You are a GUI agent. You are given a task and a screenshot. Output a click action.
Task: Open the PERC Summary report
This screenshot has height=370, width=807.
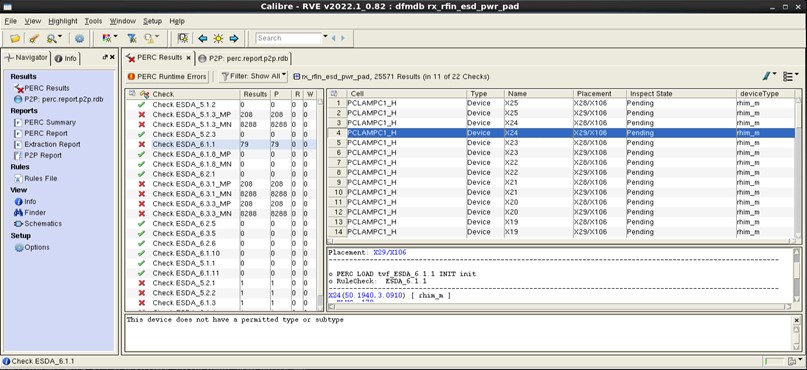pos(45,122)
